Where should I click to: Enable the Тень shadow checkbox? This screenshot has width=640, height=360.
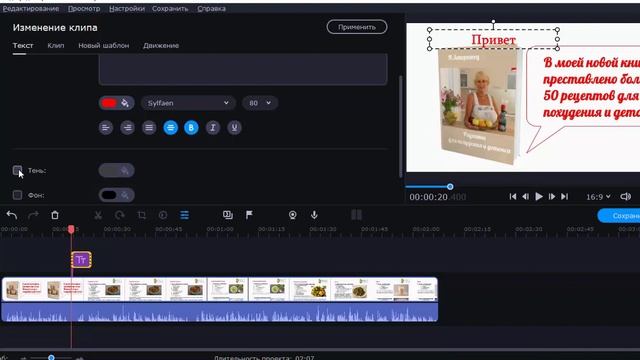17,170
